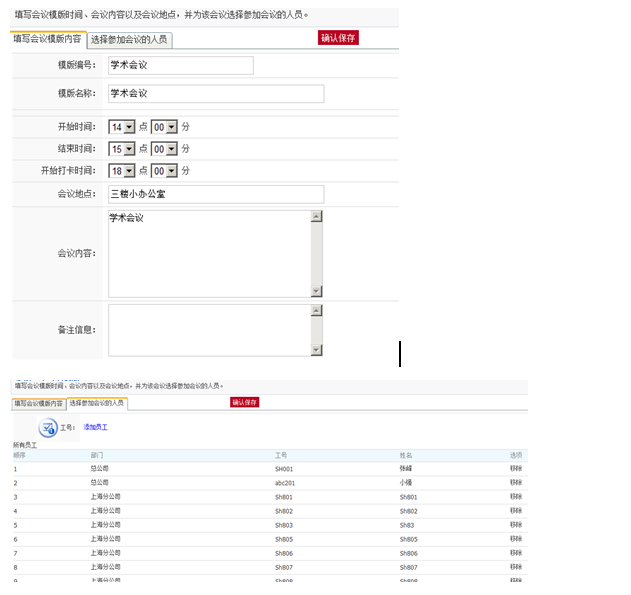The image size is (631, 595).
Task: Select the 选择参加会议的人员 tab in the form panel
Action: point(130,40)
